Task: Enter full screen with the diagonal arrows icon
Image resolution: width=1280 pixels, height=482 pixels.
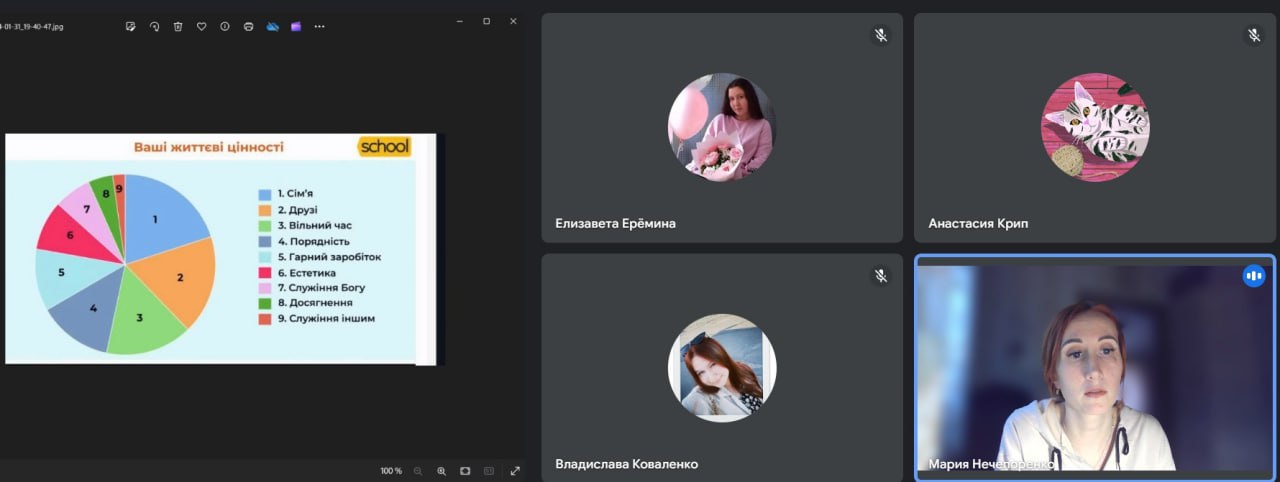Action: 515,471
